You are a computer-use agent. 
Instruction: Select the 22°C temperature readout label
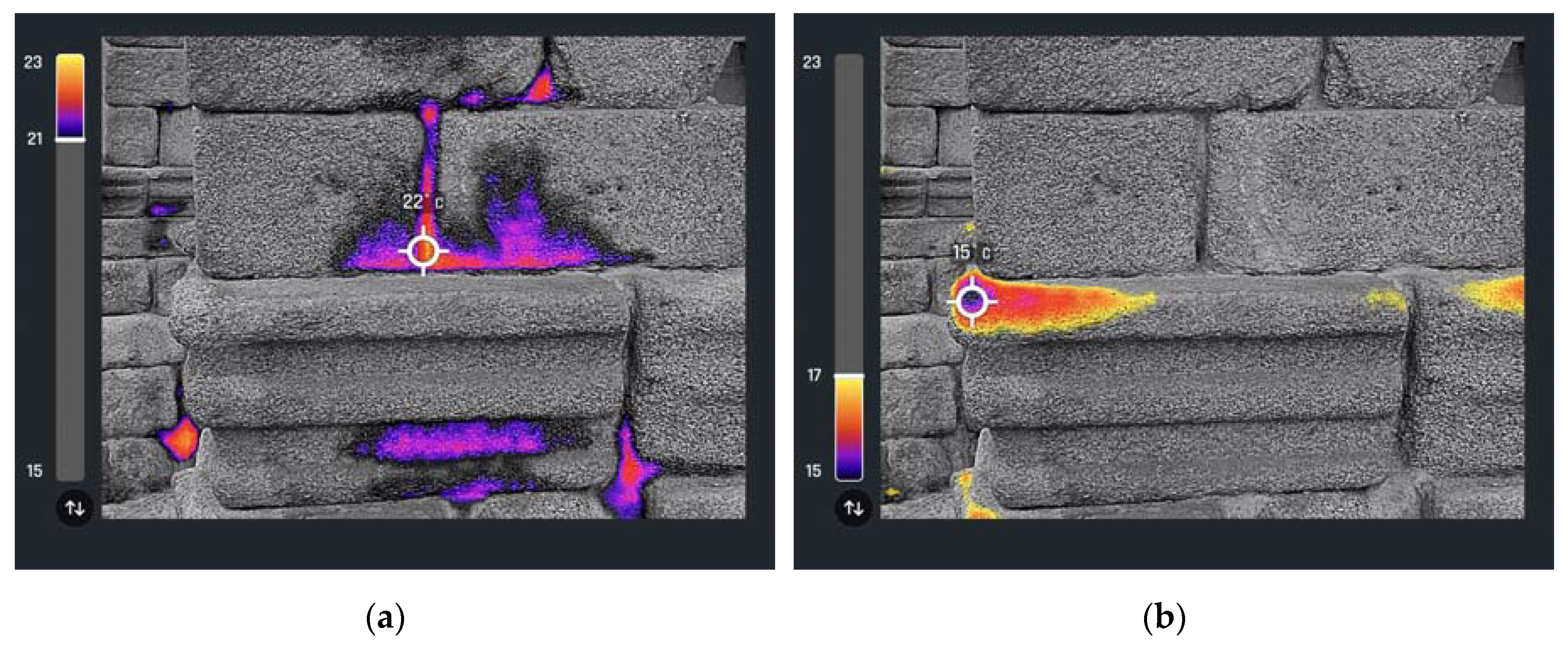pyautogui.click(x=423, y=202)
